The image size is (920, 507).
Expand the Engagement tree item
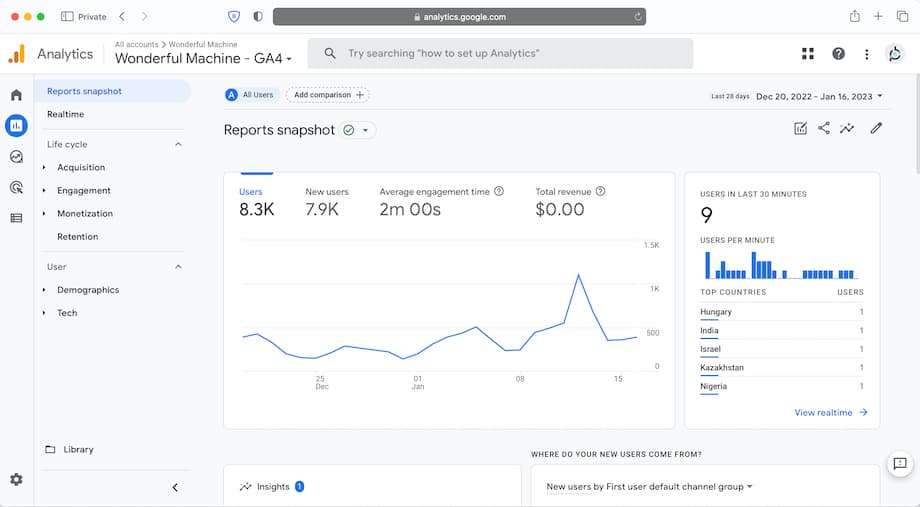tap(44, 191)
